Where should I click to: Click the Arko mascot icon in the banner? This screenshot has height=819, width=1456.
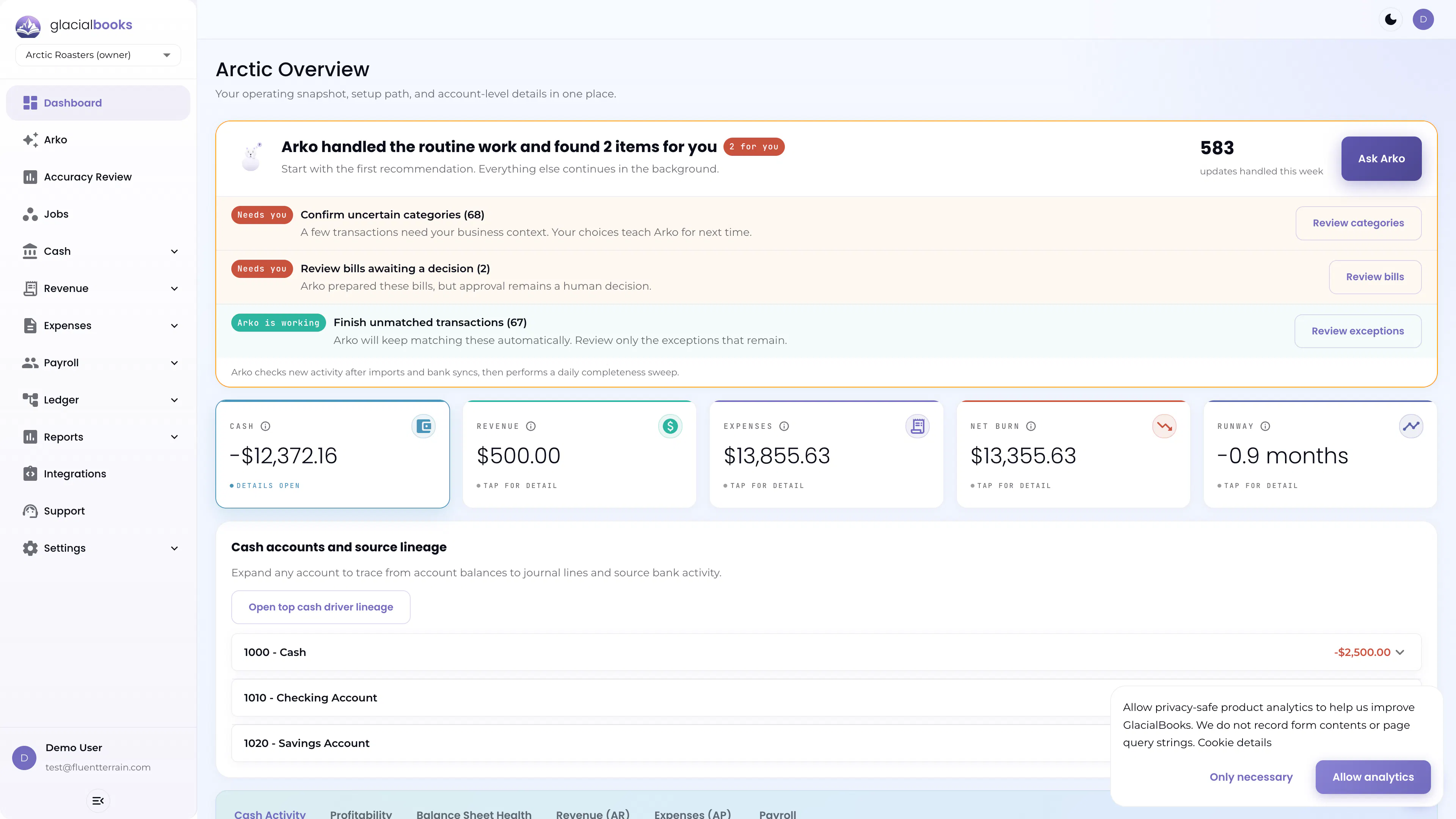[251, 157]
